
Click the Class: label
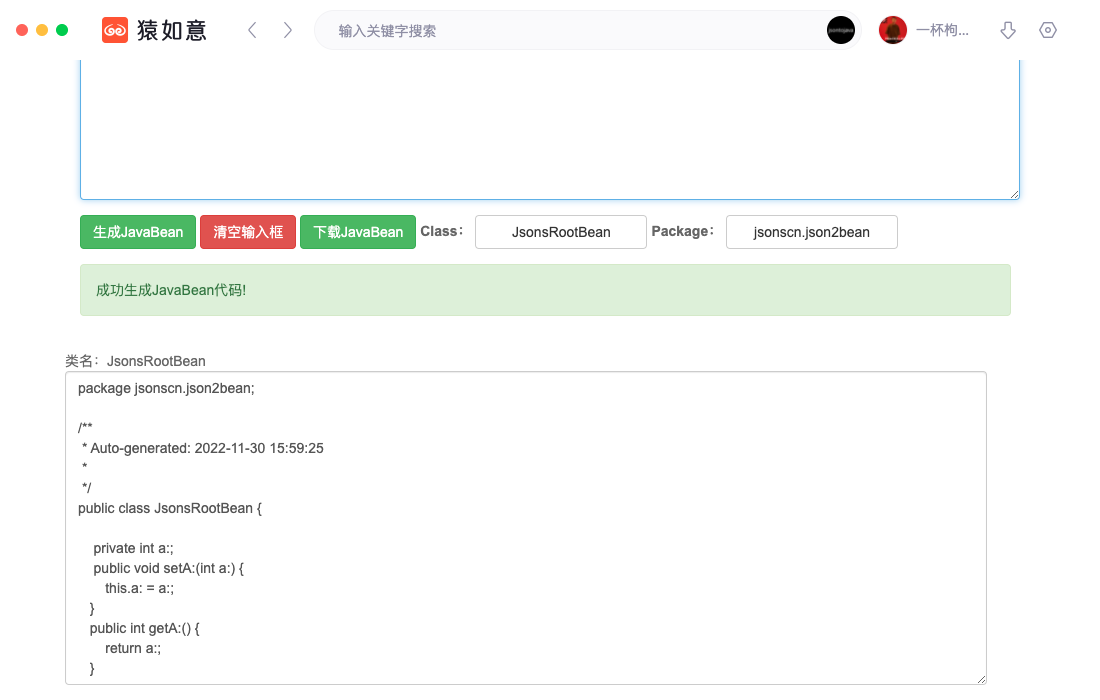pyautogui.click(x=441, y=231)
